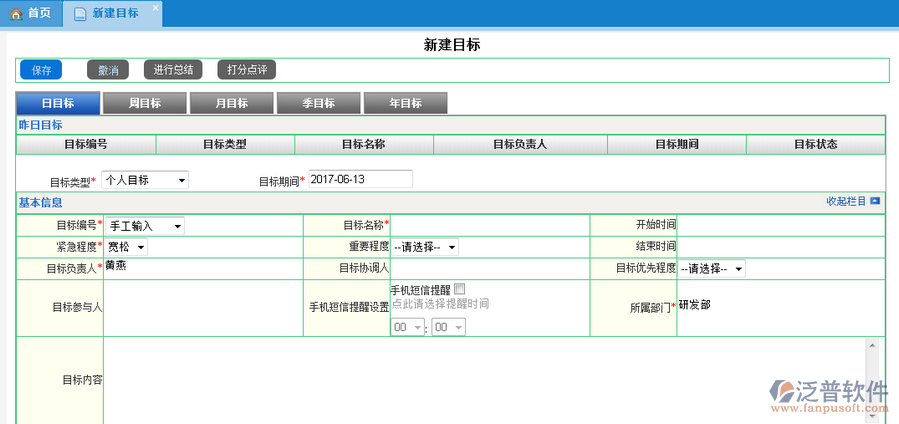
Task: Open the reminder hour dropdown
Action: pyautogui.click(x=408, y=327)
